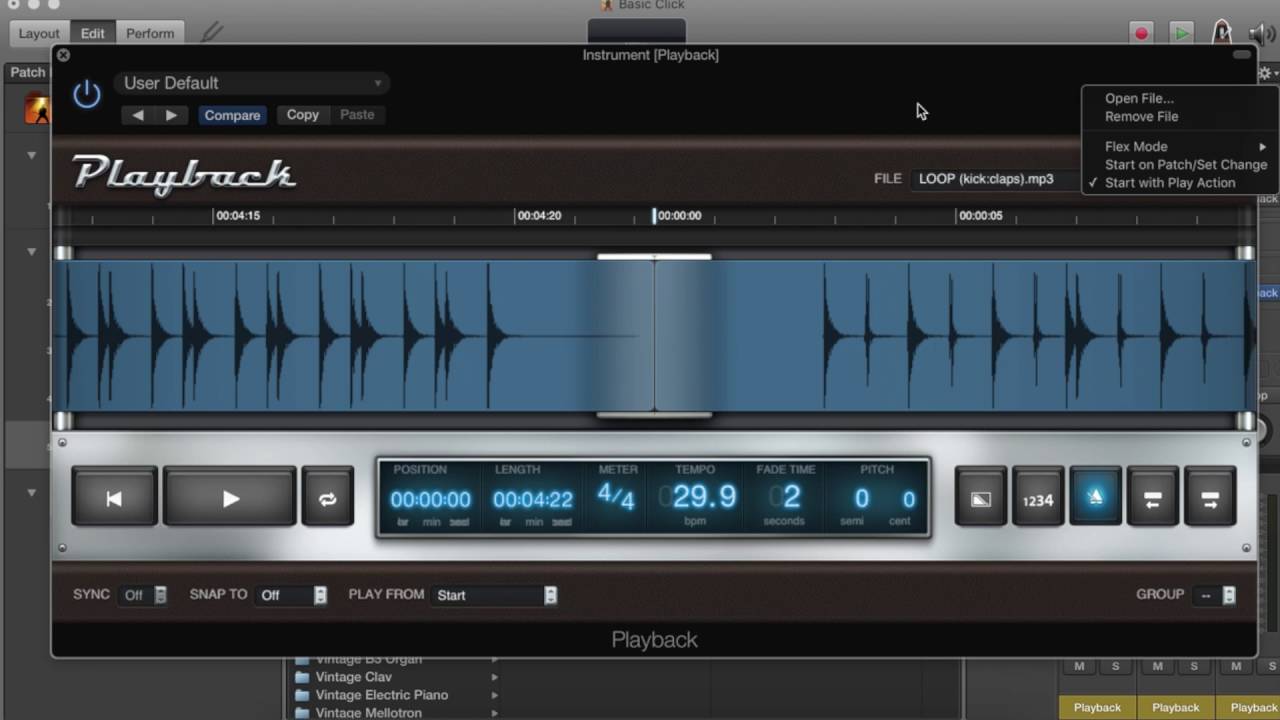Toggle the Compare button
The image size is (1280, 720).
pos(232,115)
